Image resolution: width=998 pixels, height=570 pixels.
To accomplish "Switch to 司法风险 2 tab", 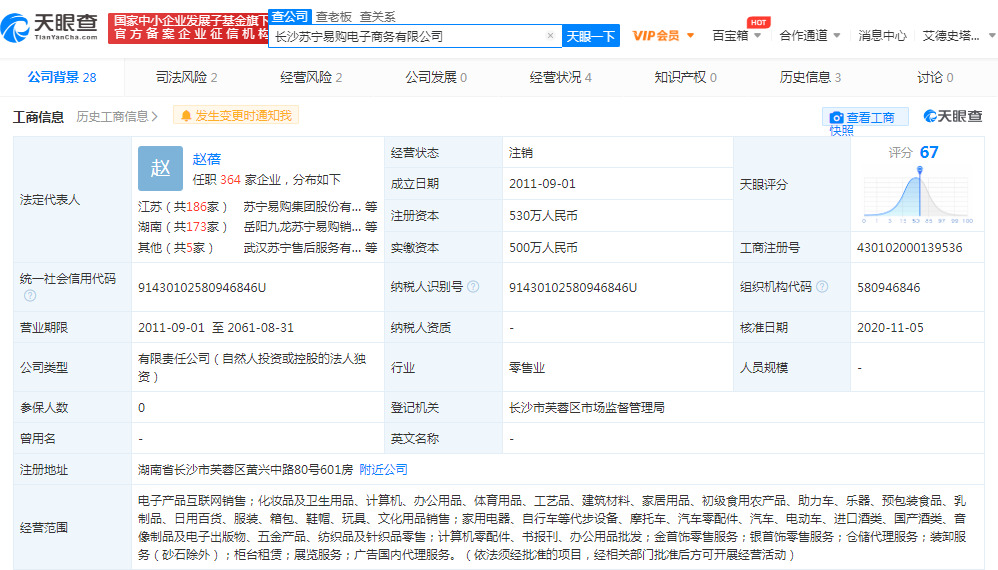I will 186,78.
